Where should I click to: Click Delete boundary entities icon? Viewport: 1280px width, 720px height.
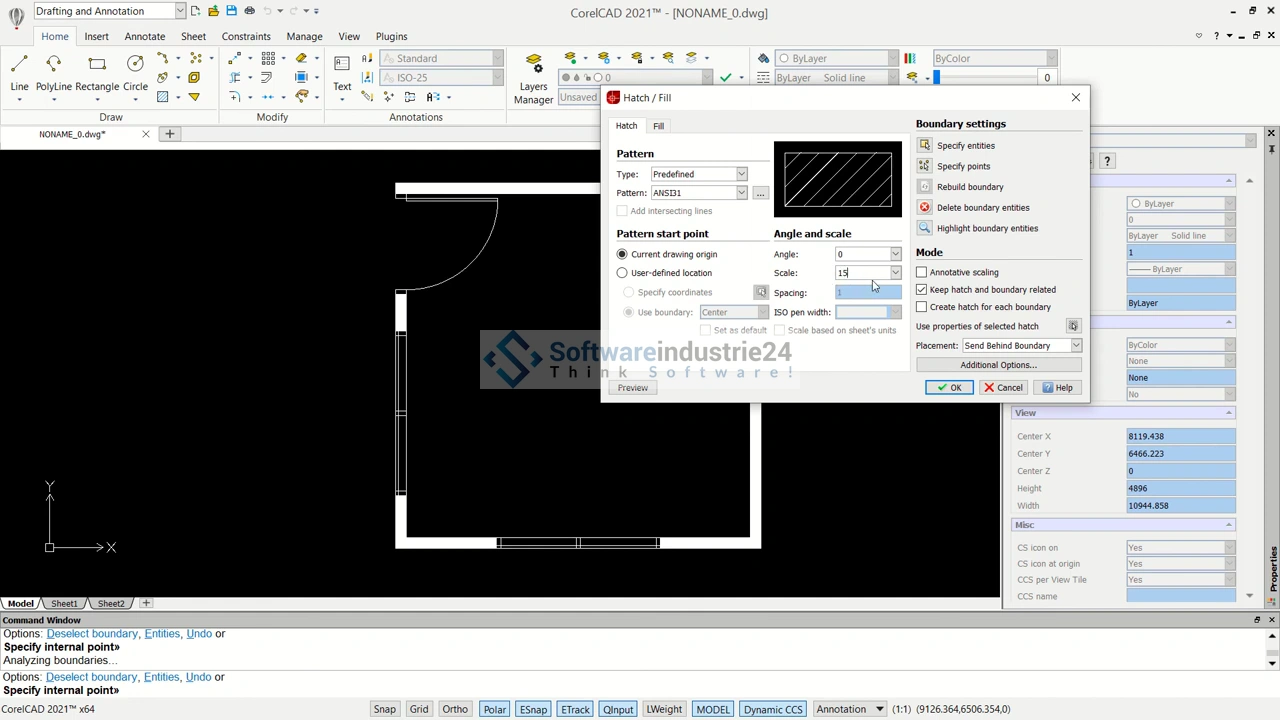point(925,207)
